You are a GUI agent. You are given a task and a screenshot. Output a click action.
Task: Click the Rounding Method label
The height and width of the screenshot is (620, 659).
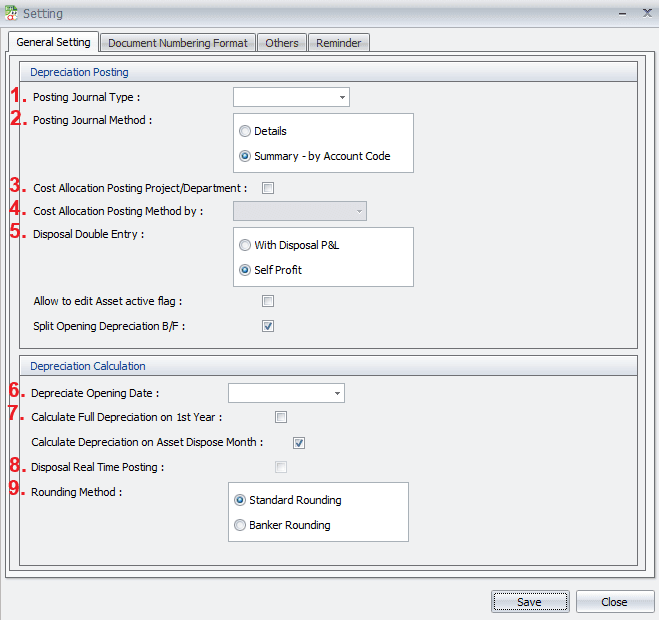(x=76, y=492)
